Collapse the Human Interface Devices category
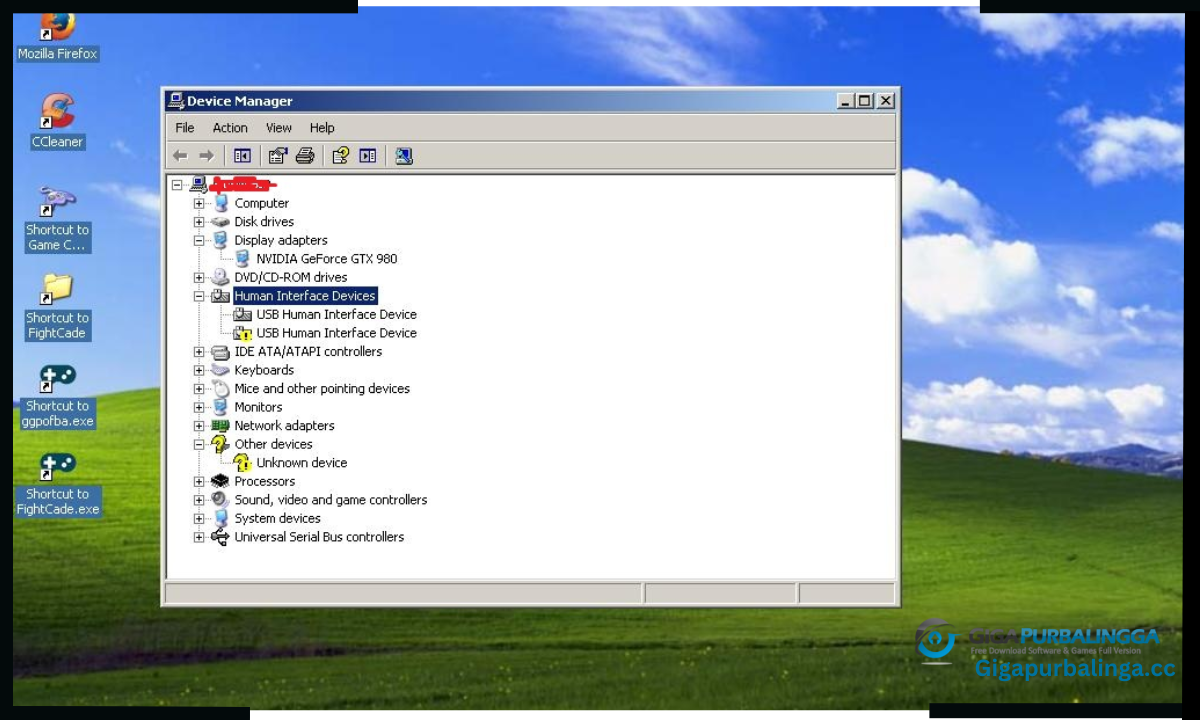 (x=199, y=296)
